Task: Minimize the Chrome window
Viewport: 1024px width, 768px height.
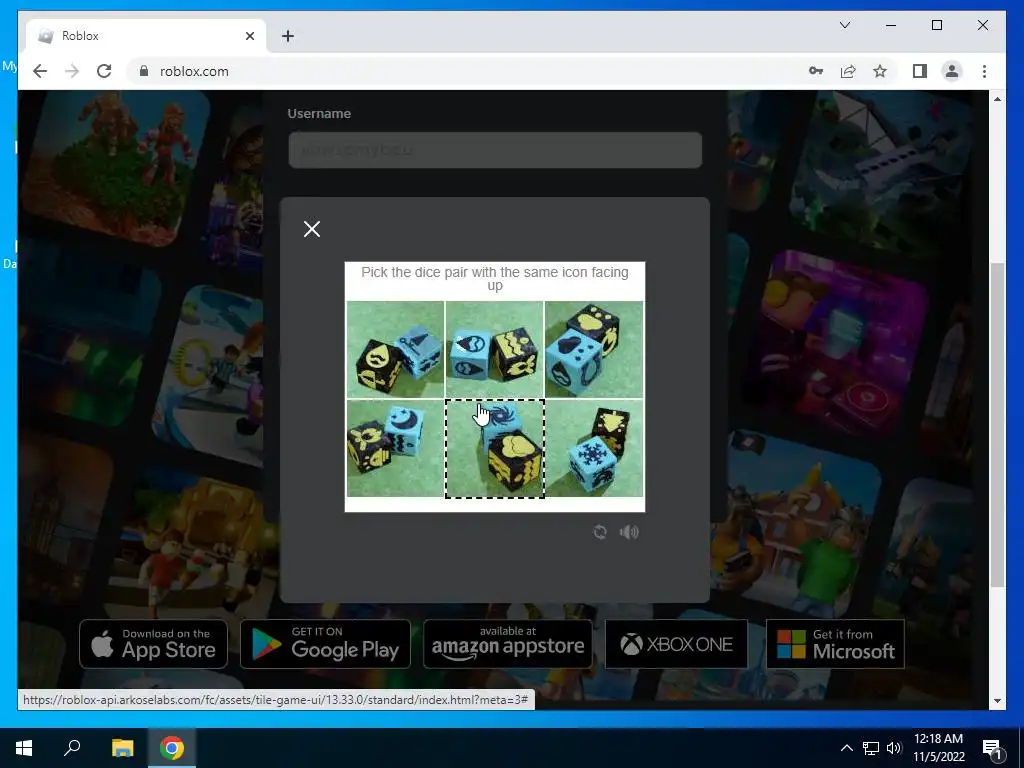Action: click(x=891, y=25)
